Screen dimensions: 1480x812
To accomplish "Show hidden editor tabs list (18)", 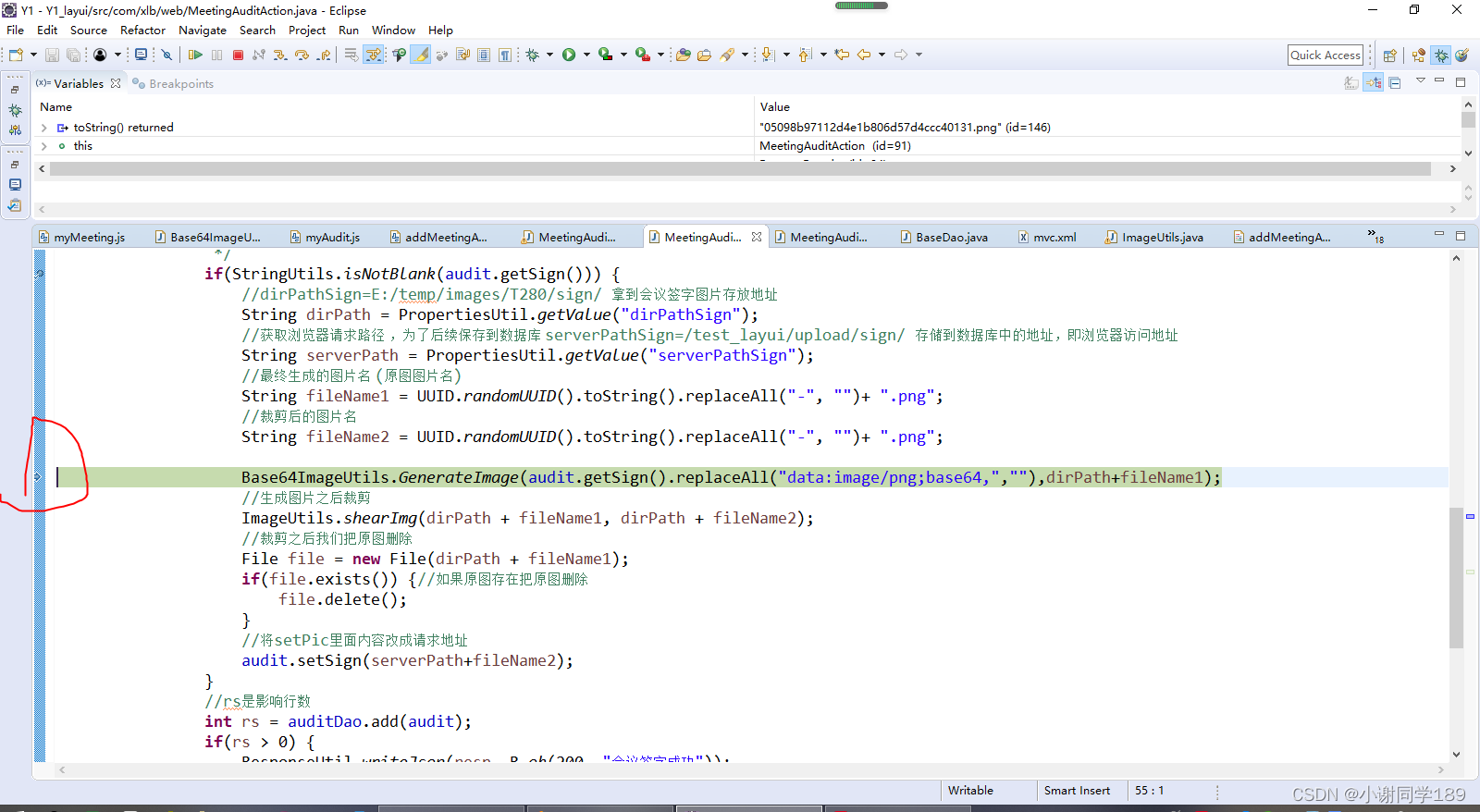I will point(1375,237).
